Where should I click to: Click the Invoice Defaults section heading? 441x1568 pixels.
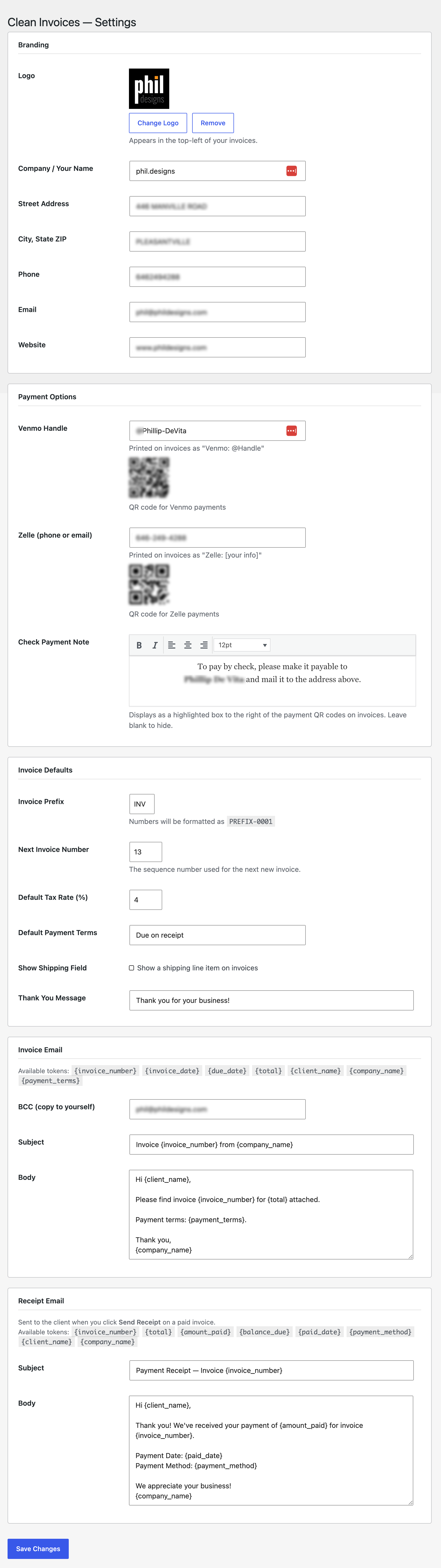[45, 770]
